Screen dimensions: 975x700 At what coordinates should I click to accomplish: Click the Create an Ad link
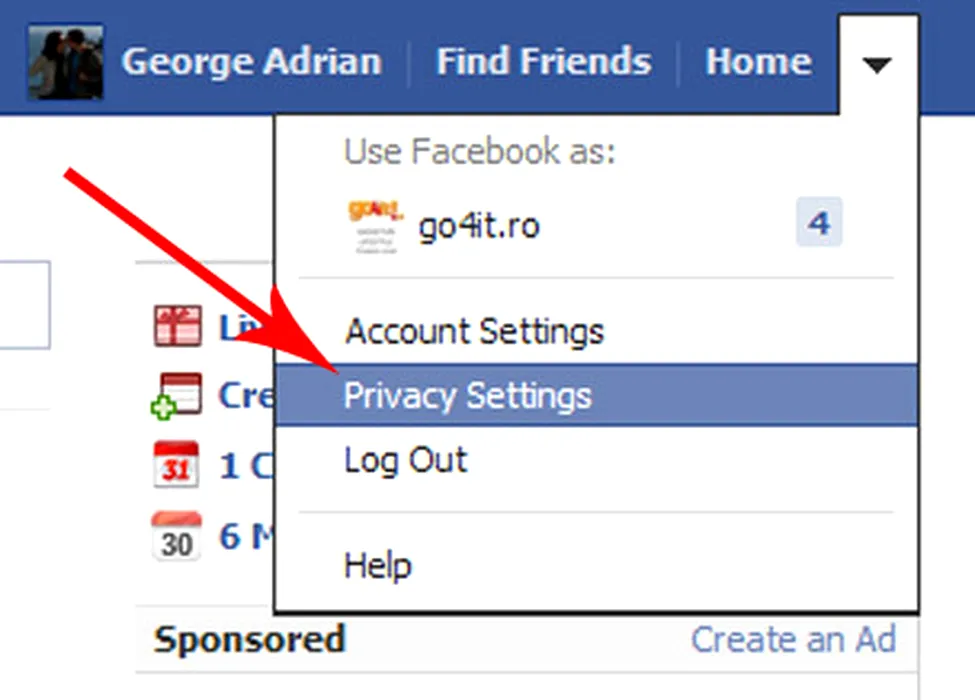[793, 639]
